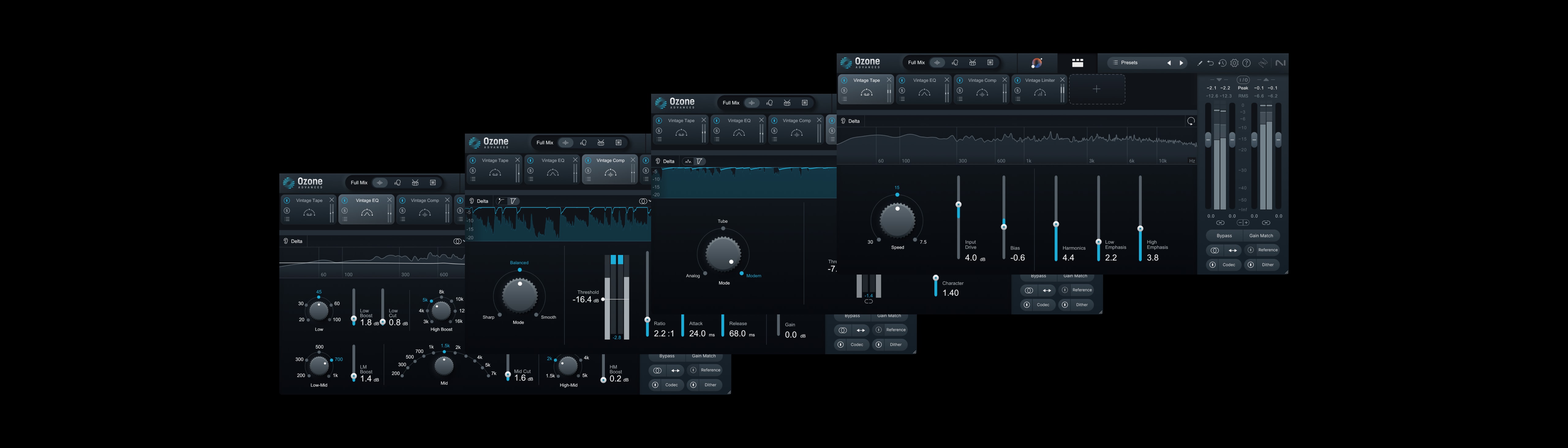
Task: Open the Presets list dropdown
Action: point(1130,63)
